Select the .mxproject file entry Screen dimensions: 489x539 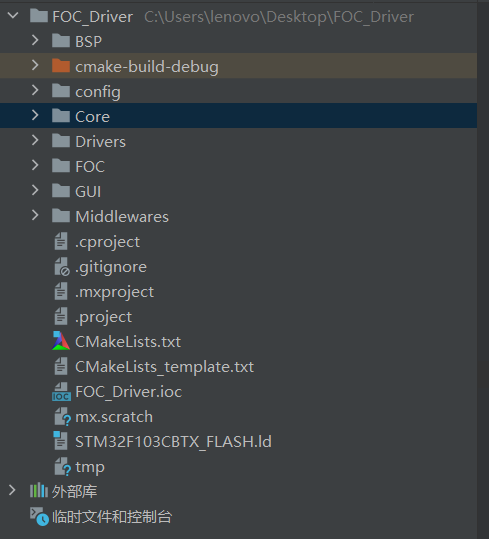(238, 292)
